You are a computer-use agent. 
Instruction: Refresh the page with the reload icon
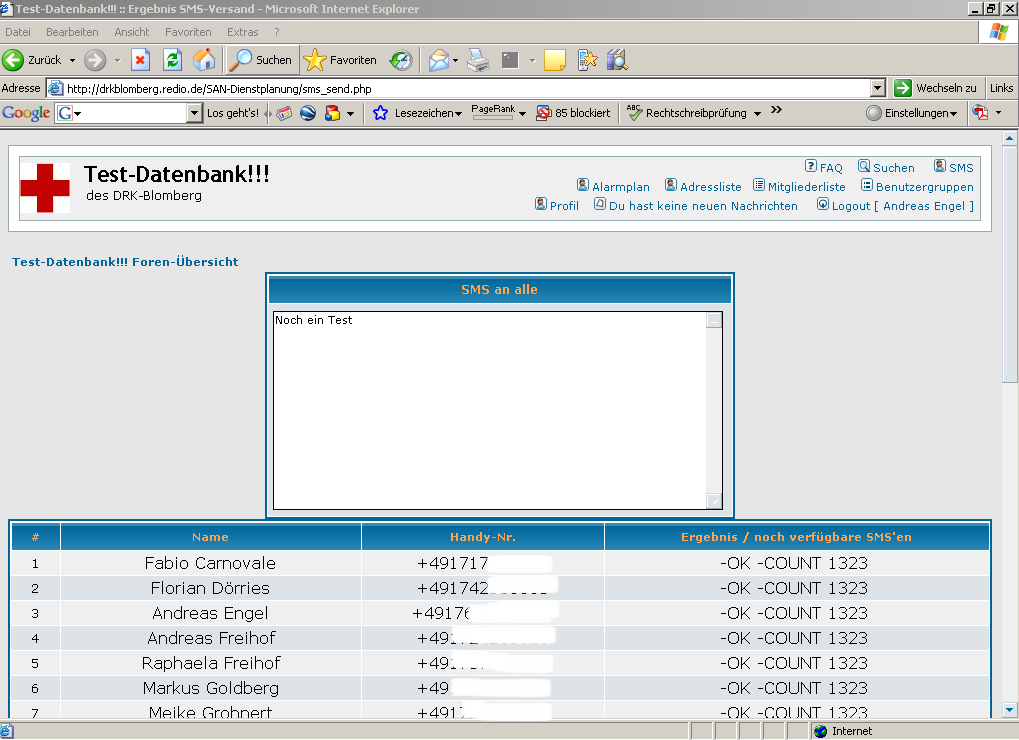(x=172, y=60)
